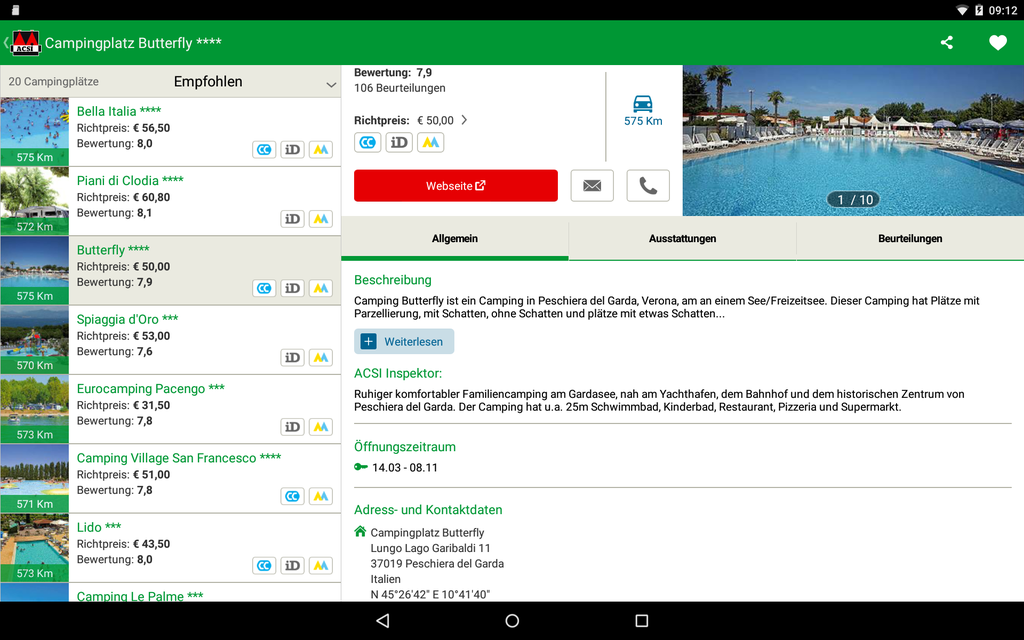The image size is (1024, 640).
Task: Tap the pool photo gallery image
Action: coord(853,140)
